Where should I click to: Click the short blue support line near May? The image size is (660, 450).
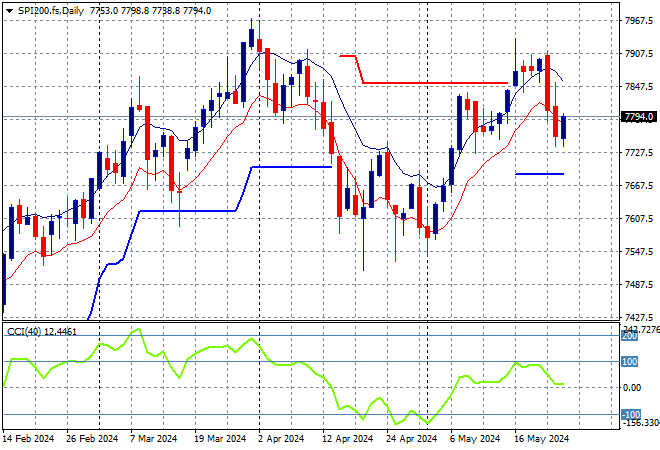coord(539,174)
